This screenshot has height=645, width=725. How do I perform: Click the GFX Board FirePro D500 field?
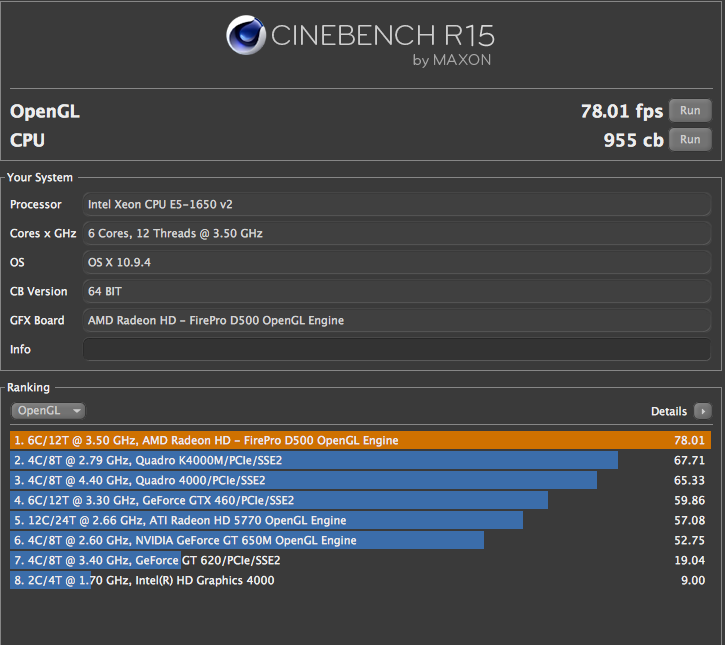coord(397,320)
